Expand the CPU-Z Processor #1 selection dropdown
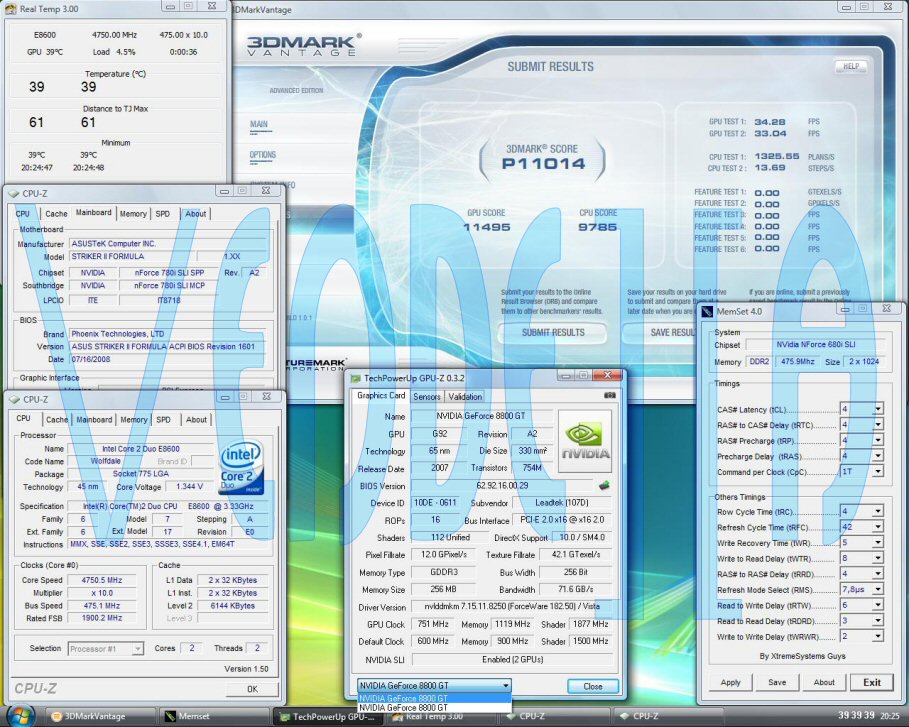Screen dimensions: 909x727 tap(137, 649)
